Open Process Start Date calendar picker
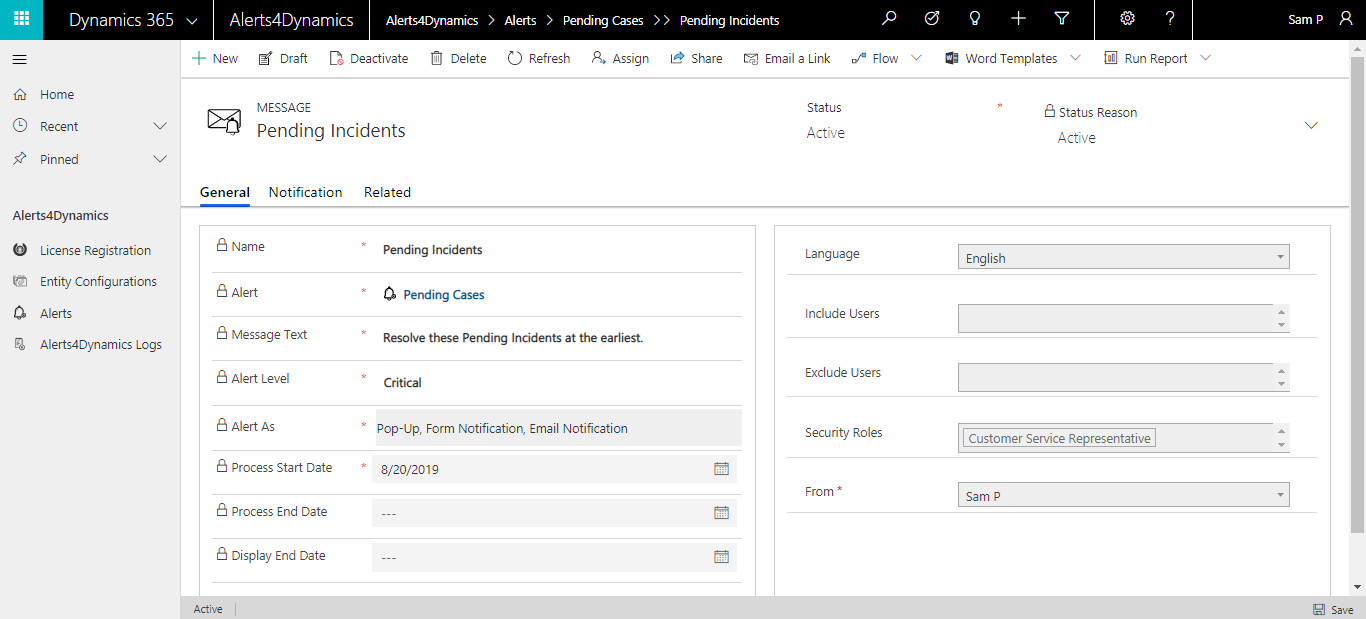The height and width of the screenshot is (619, 1366). [x=721, y=468]
